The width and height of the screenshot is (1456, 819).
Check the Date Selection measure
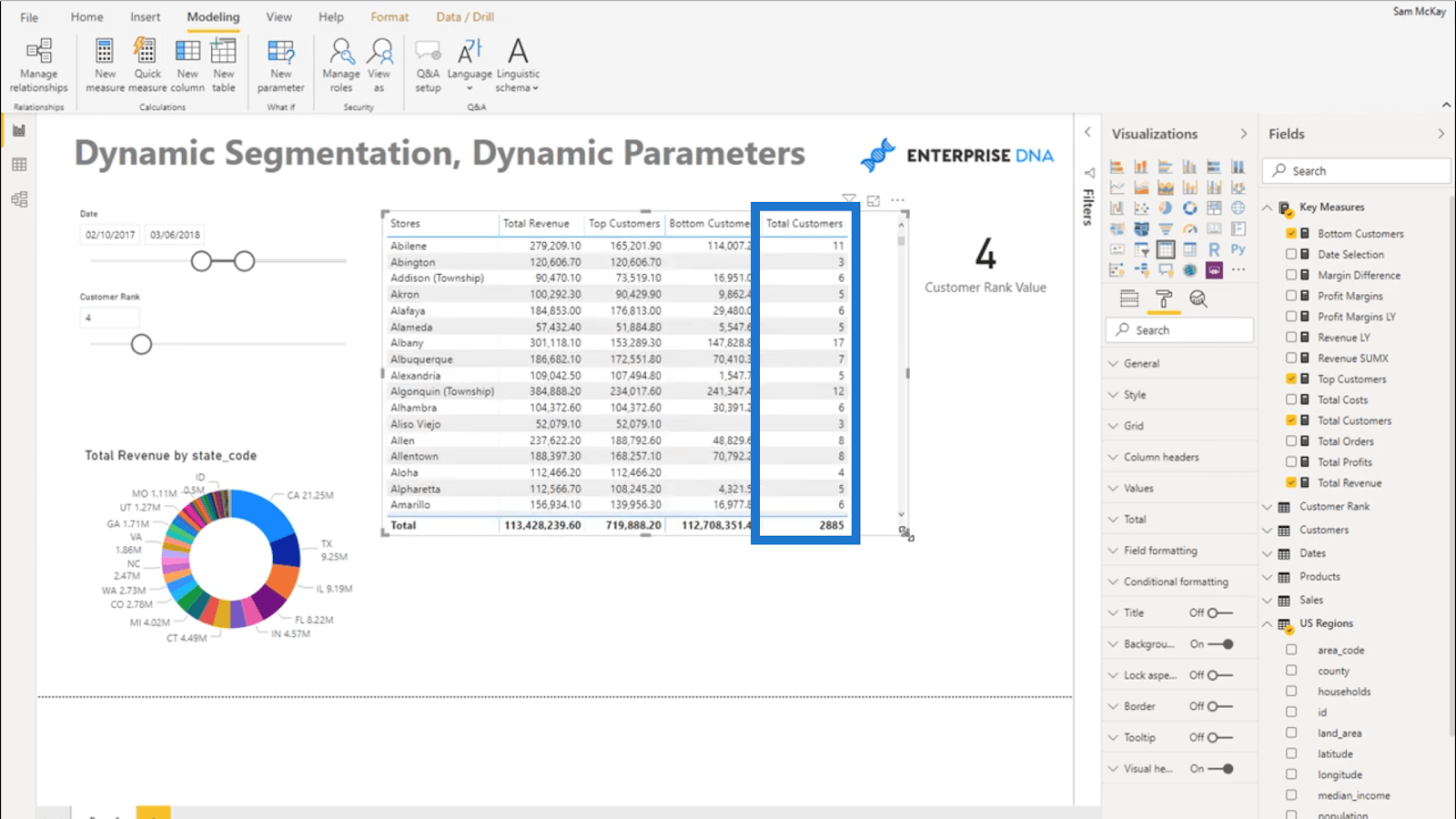tap(1291, 255)
